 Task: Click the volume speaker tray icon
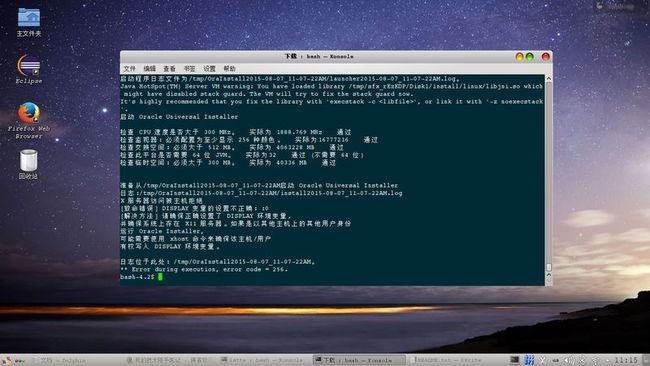tap(570, 360)
